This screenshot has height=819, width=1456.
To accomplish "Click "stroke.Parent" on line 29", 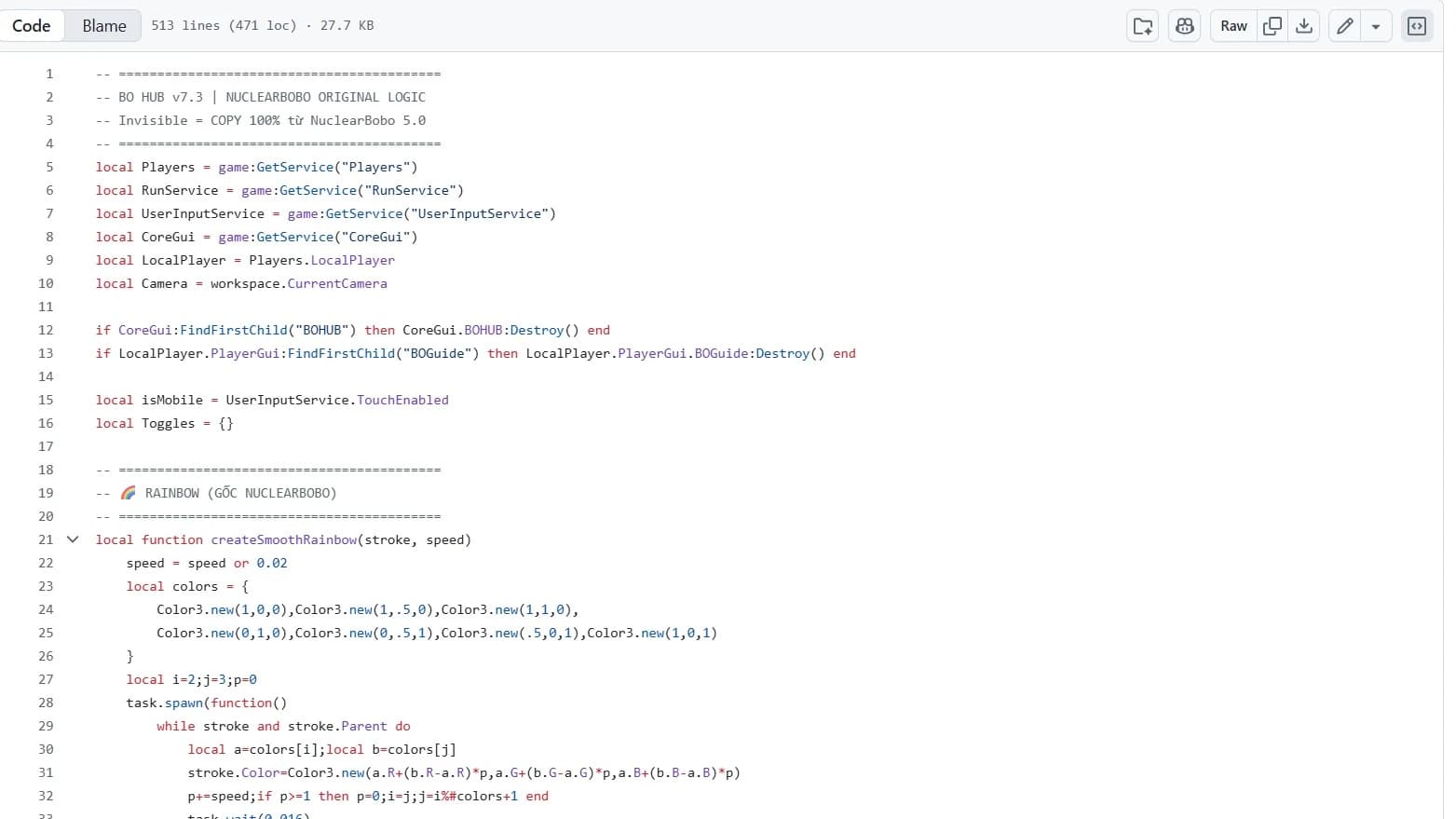I will pos(337,726).
